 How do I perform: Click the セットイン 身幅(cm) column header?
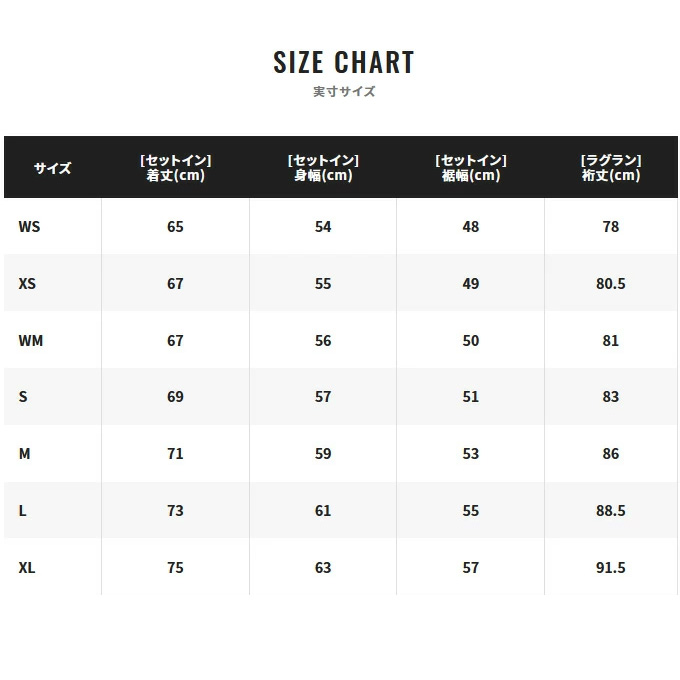[323, 168]
